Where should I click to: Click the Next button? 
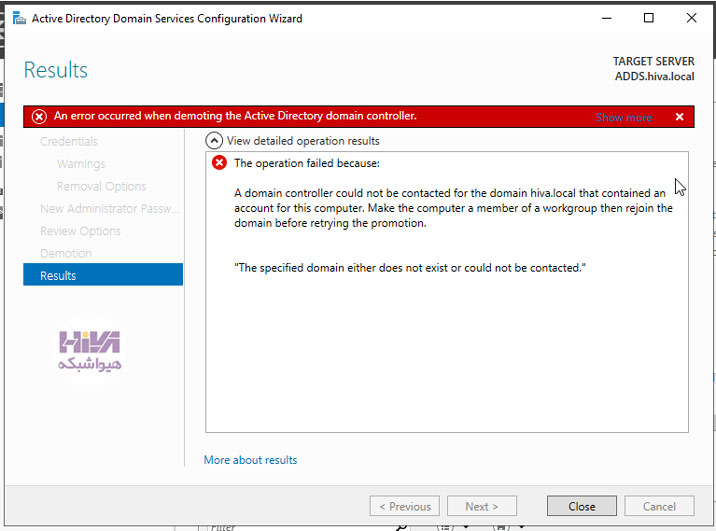point(482,506)
